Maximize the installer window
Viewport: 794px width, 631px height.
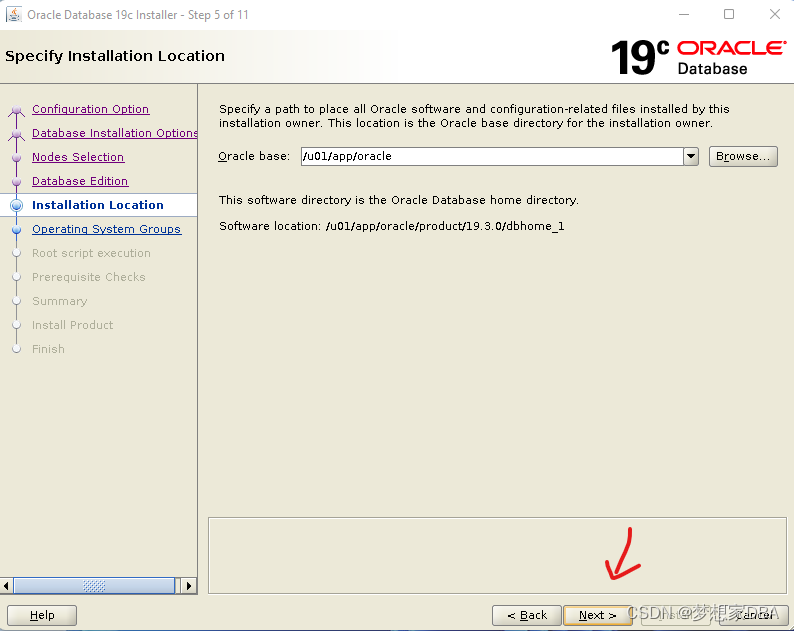click(x=729, y=14)
